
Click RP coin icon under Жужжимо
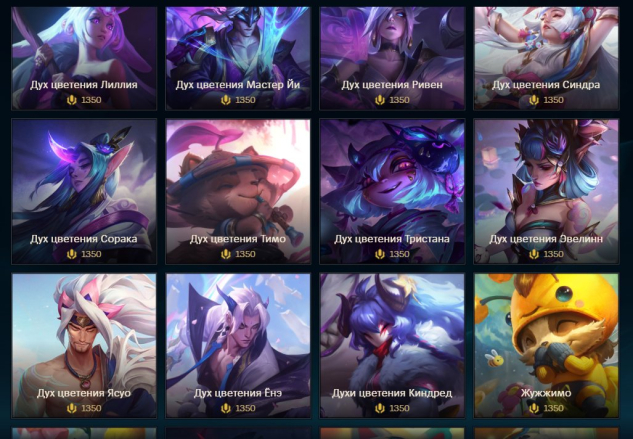[534, 408]
